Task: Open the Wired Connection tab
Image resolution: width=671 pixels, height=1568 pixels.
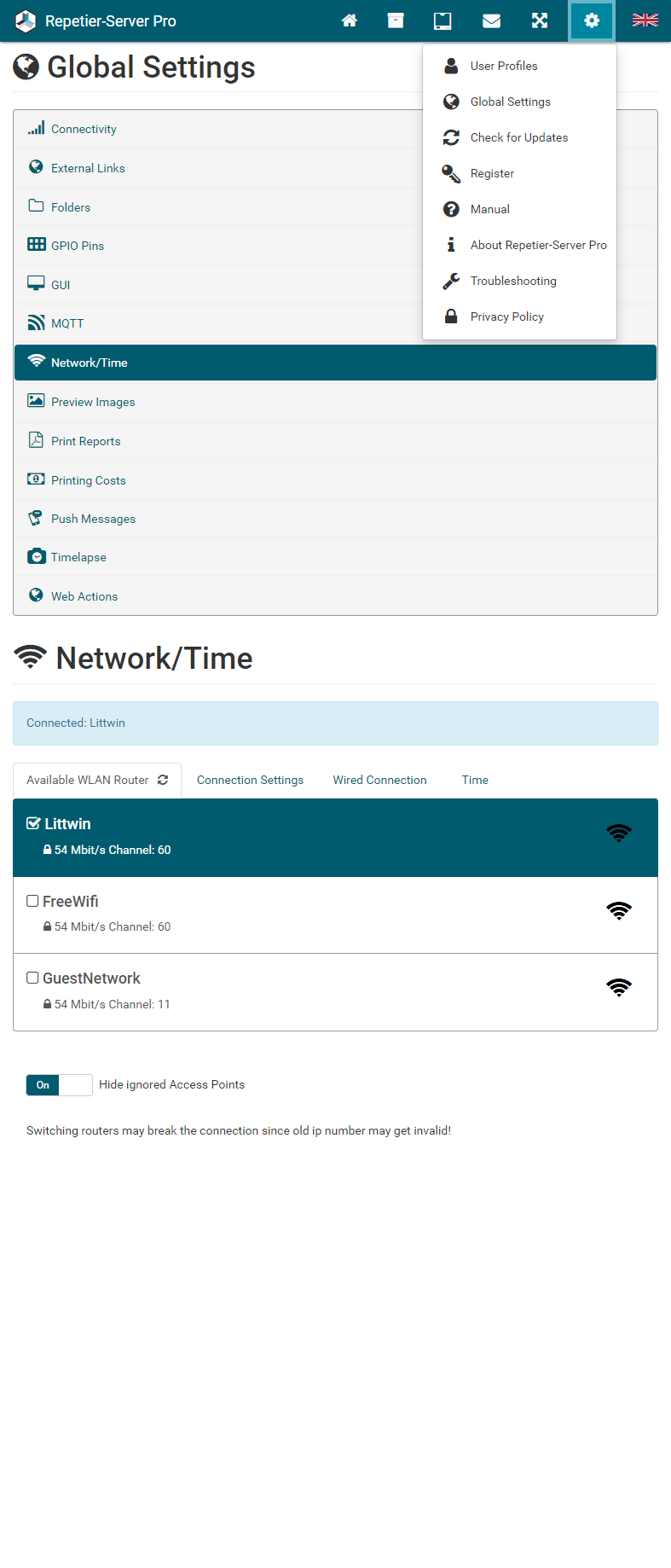Action: click(x=379, y=780)
